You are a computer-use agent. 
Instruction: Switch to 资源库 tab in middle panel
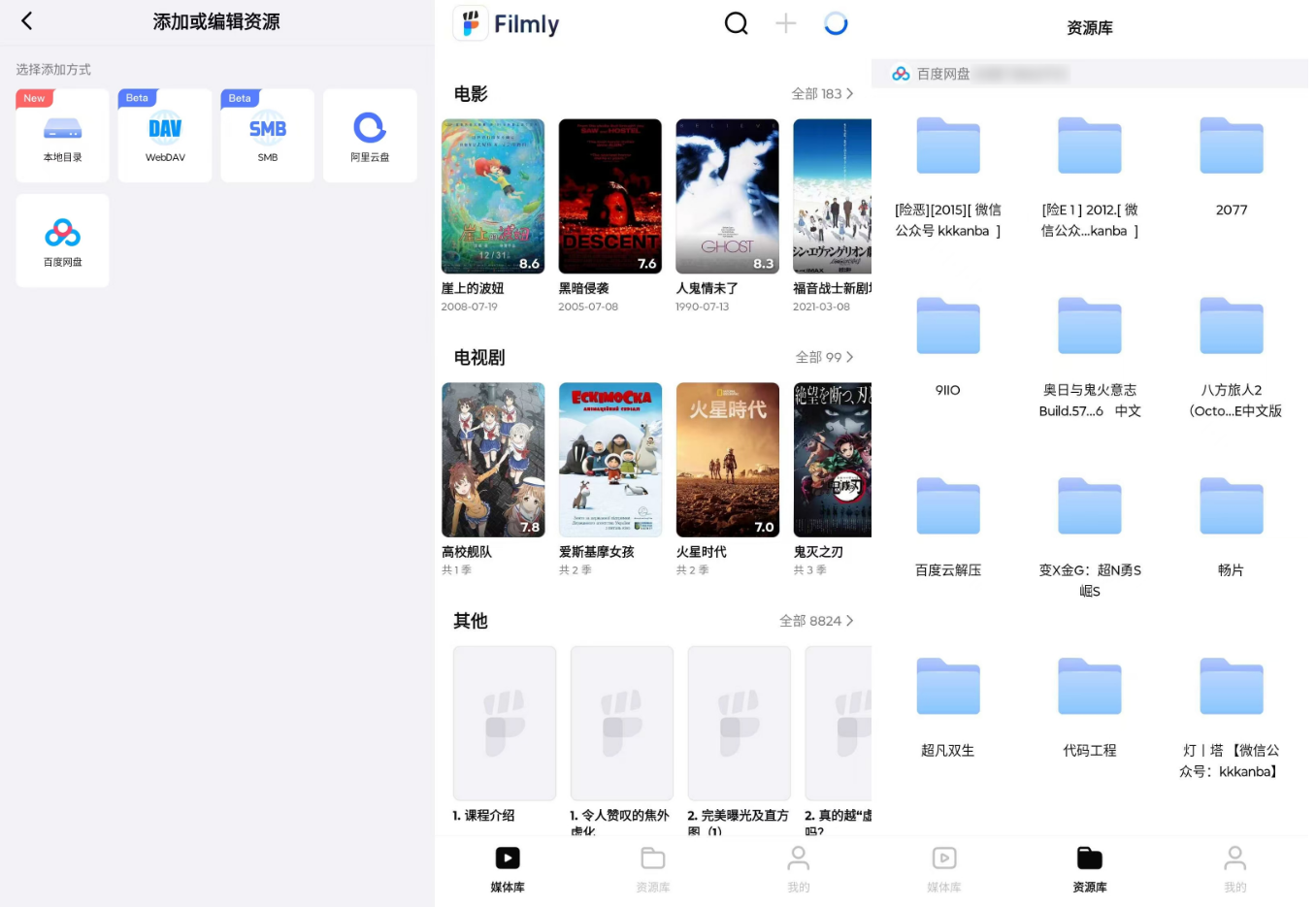[652, 868]
